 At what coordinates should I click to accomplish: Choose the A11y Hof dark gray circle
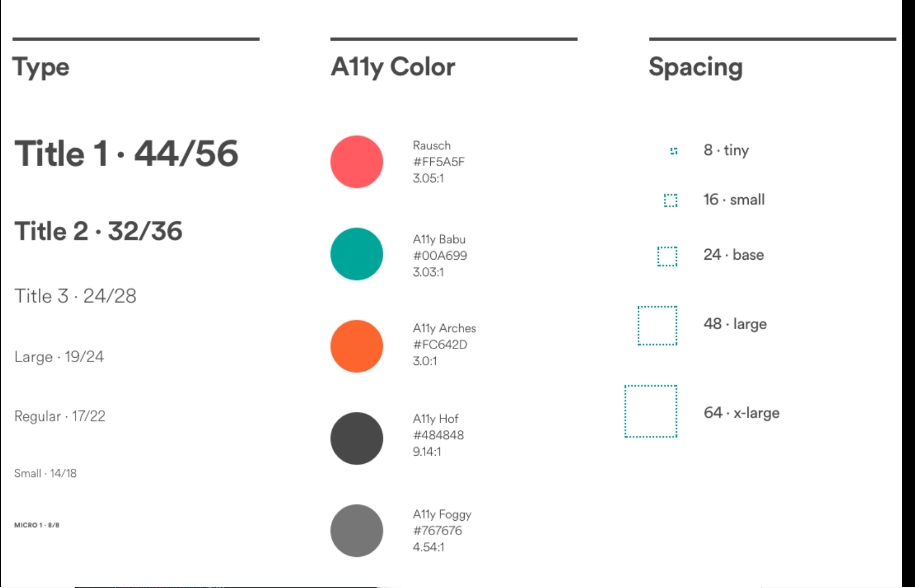click(x=357, y=438)
